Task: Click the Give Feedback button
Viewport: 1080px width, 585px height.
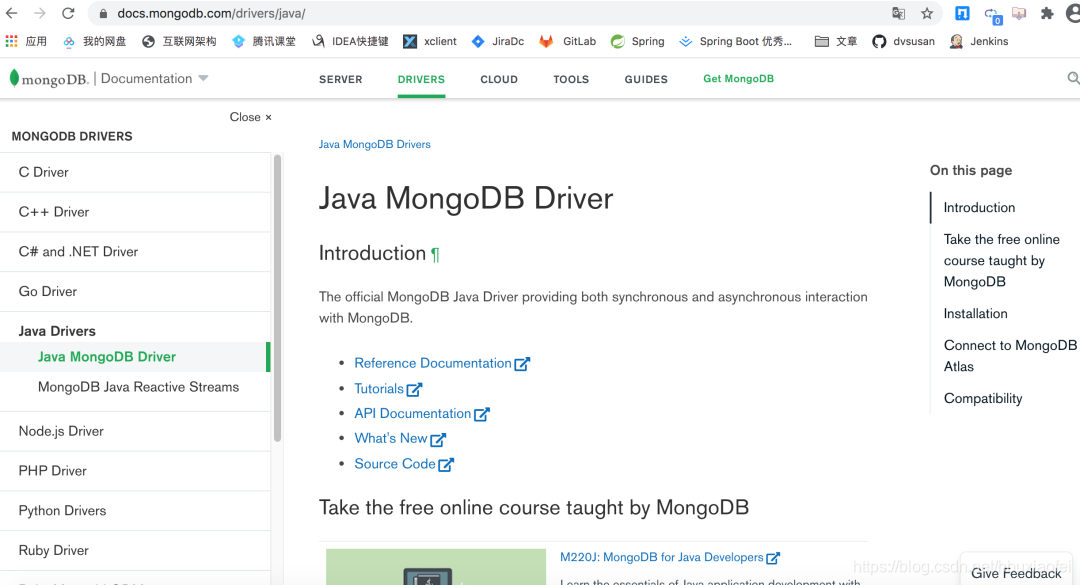Action: point(1016,573)
